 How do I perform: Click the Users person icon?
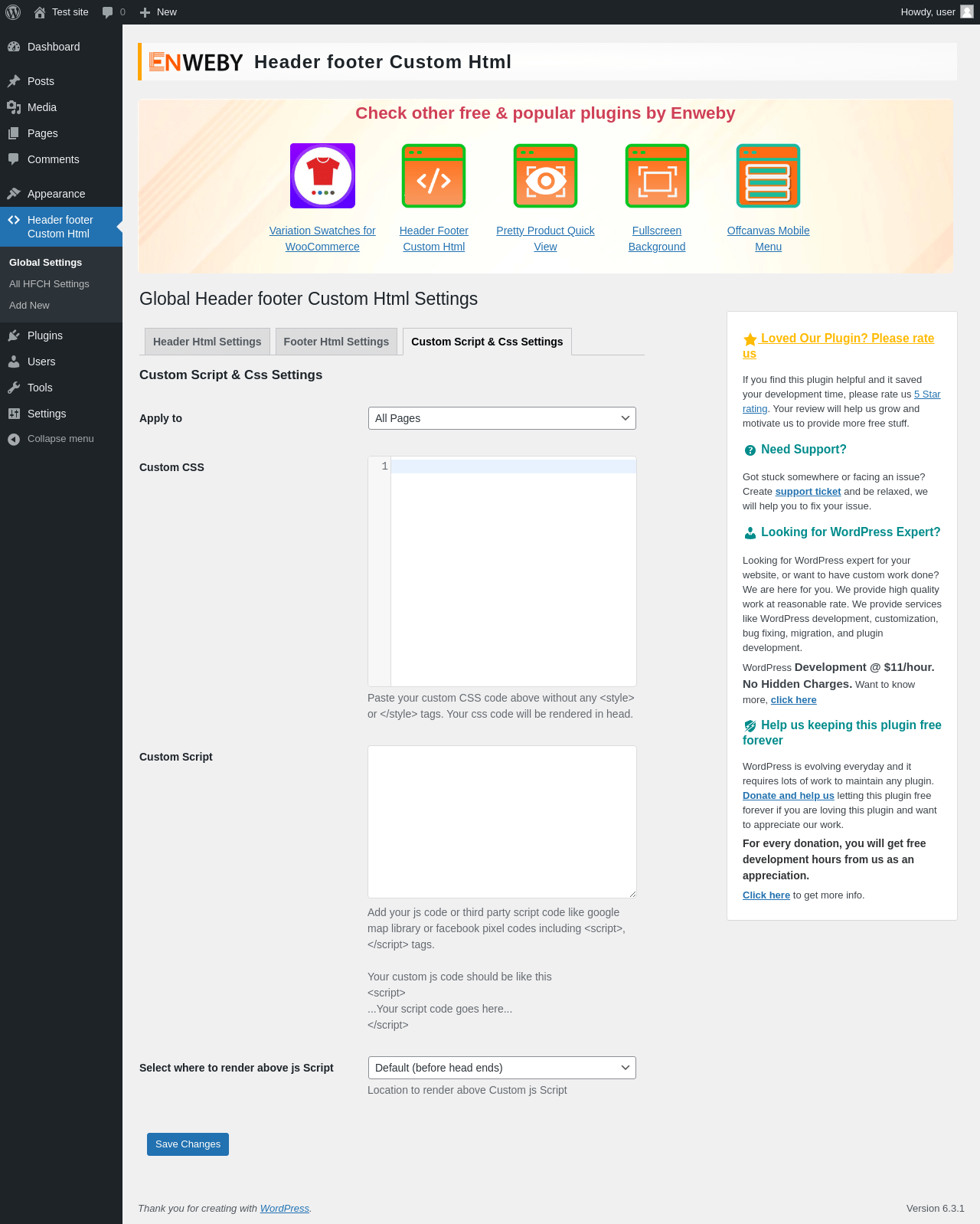(14, 362)
